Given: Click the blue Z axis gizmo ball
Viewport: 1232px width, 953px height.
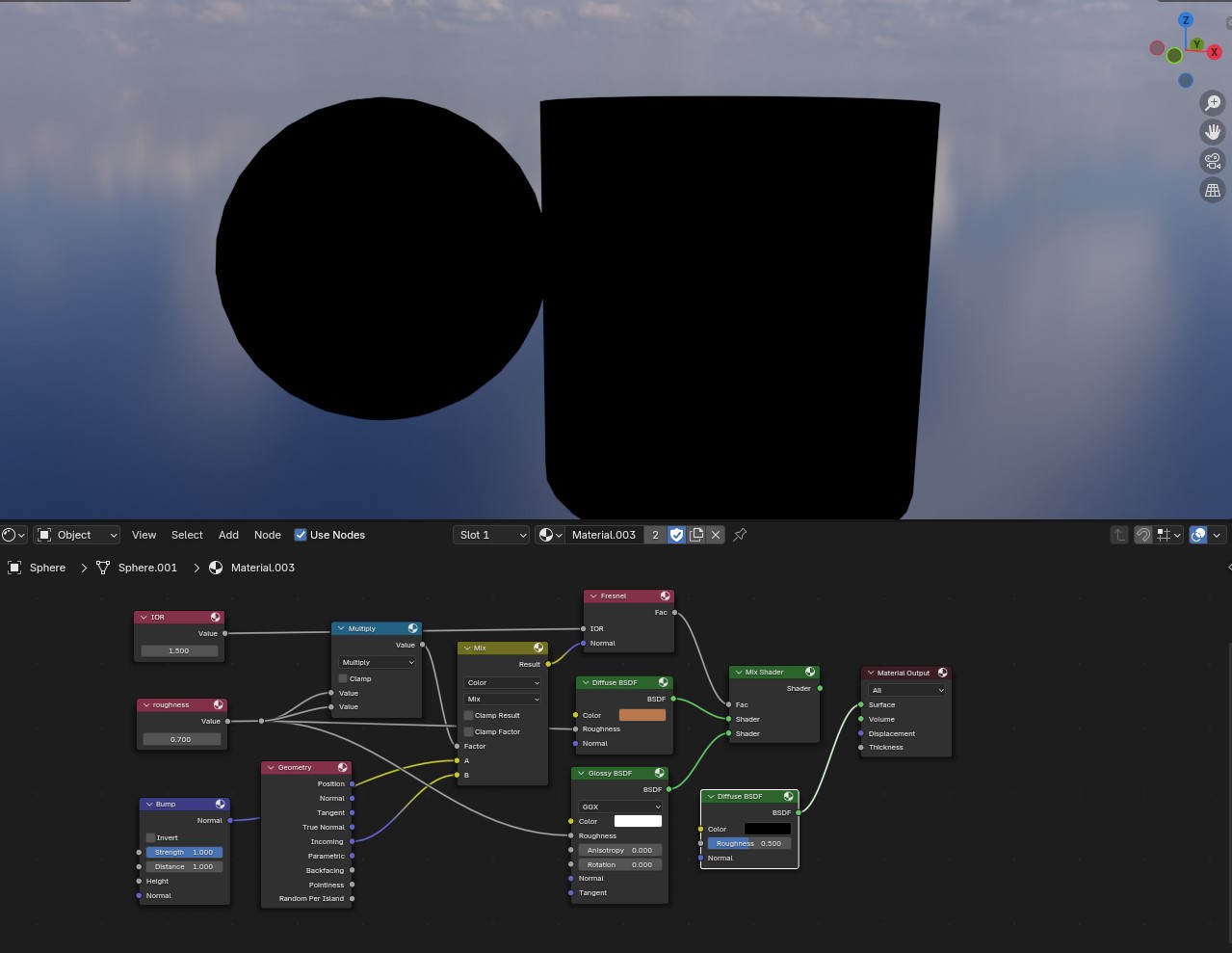Looking at the screenshot, I should tap(1186, 20).
